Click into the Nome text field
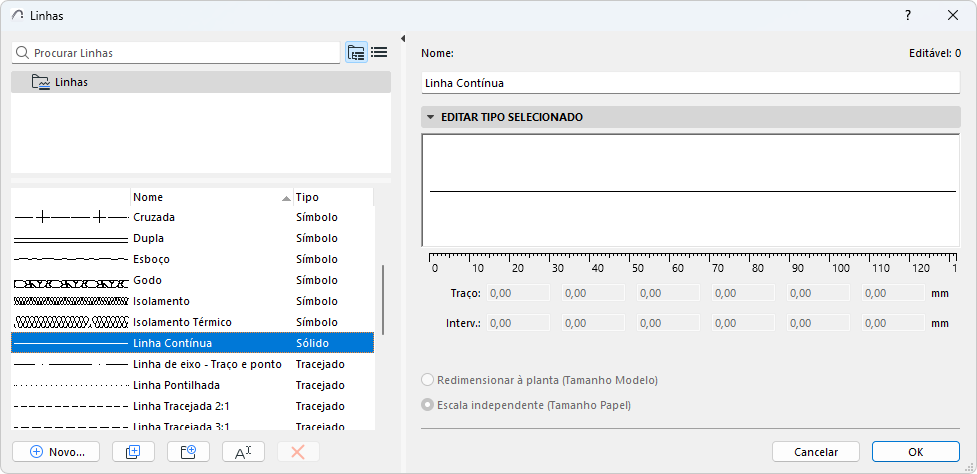Image resolution: width=977 pixels, height=474 pixels. pos(690,83)
